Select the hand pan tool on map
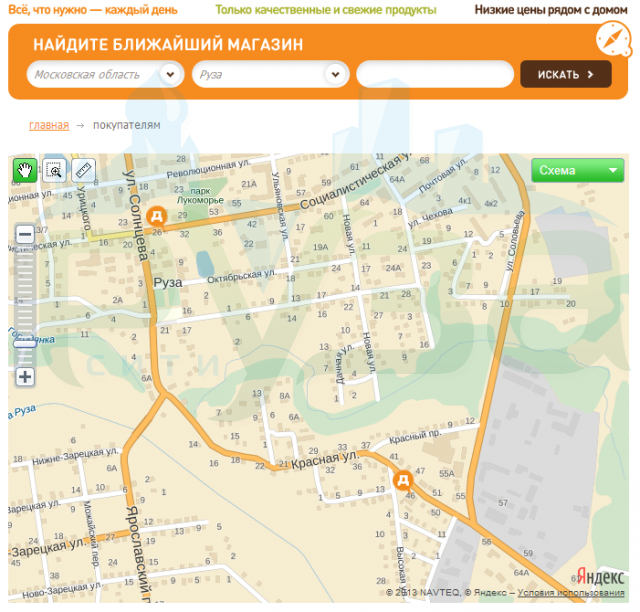640x612 pixels. [24, 170]
